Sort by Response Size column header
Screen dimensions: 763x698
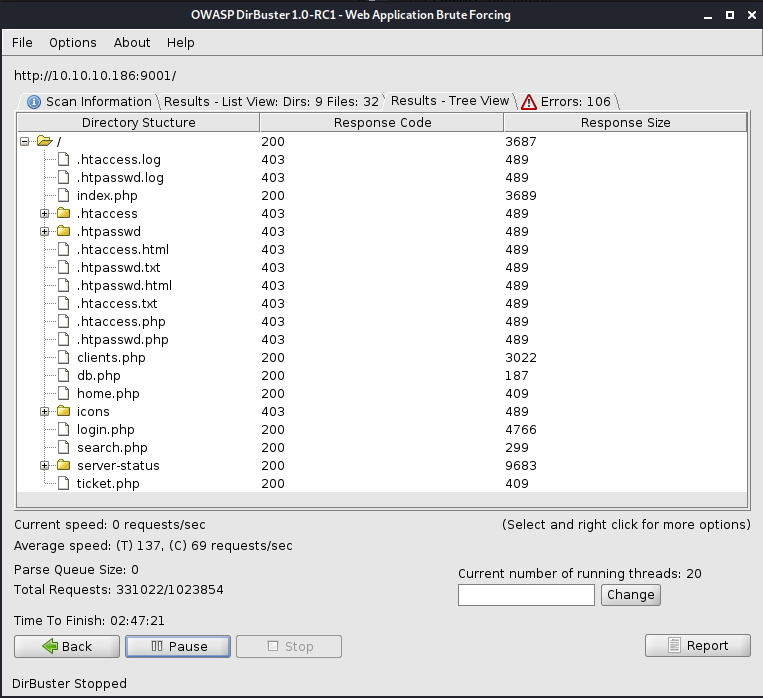(x=625, y=122)
